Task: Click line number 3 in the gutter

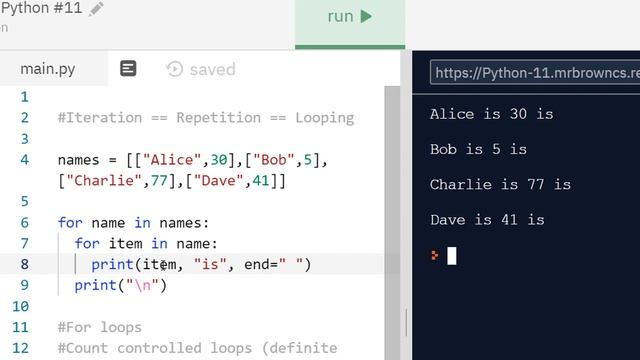Action: 24,139
